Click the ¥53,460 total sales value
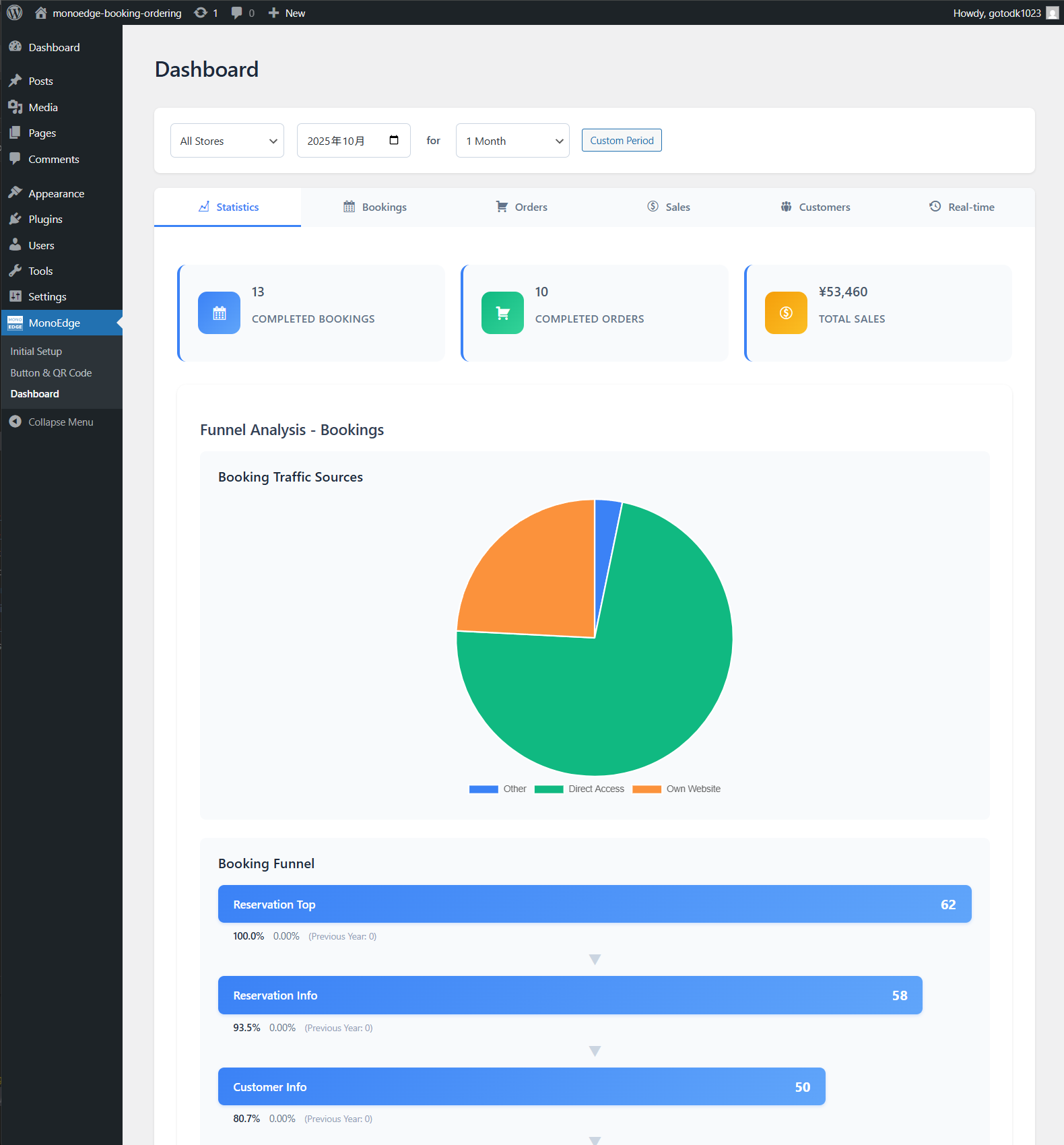Viewport: 1064px width, 1145px height. coord(843,292)
